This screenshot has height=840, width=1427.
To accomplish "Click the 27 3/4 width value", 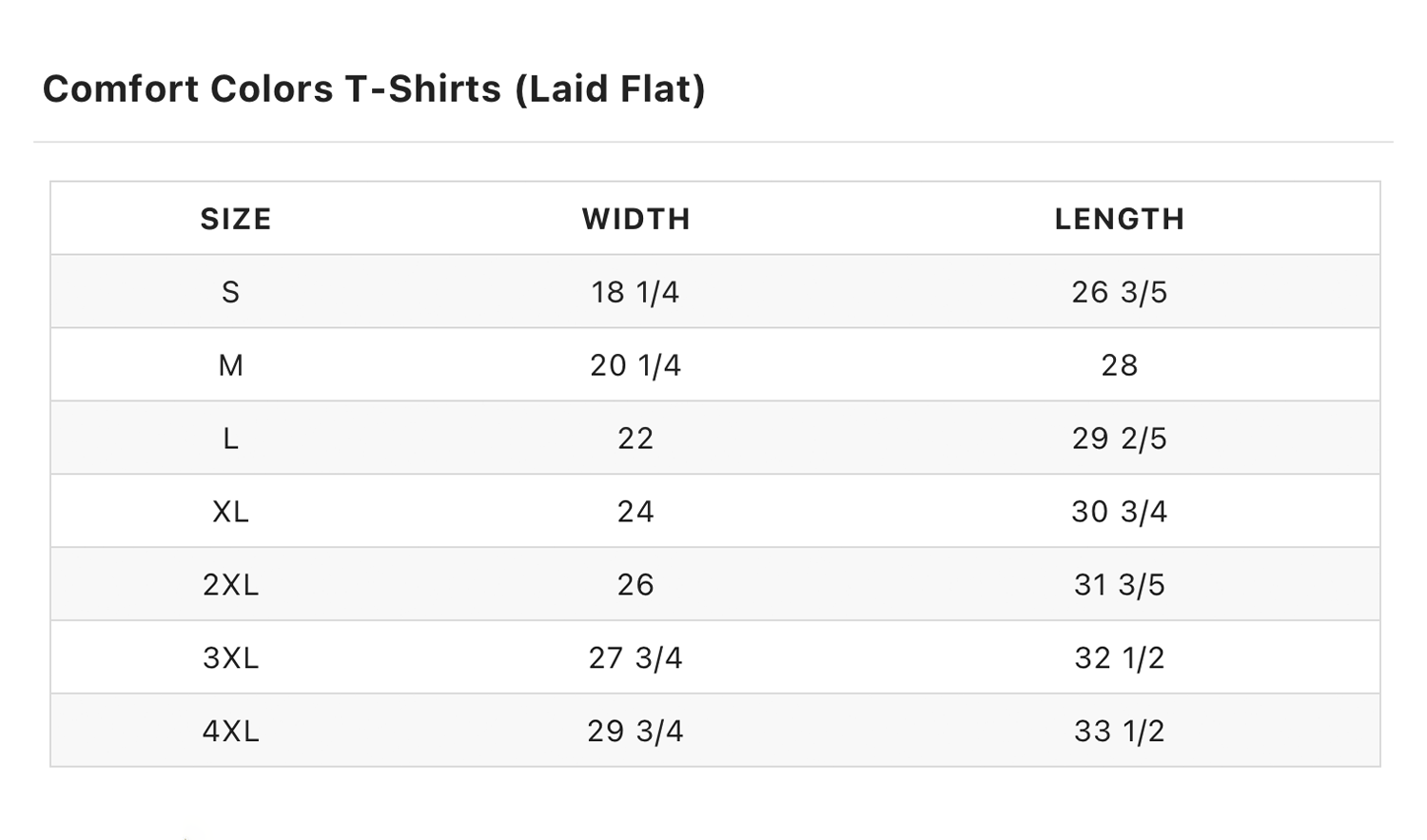I will pos(635,658).
